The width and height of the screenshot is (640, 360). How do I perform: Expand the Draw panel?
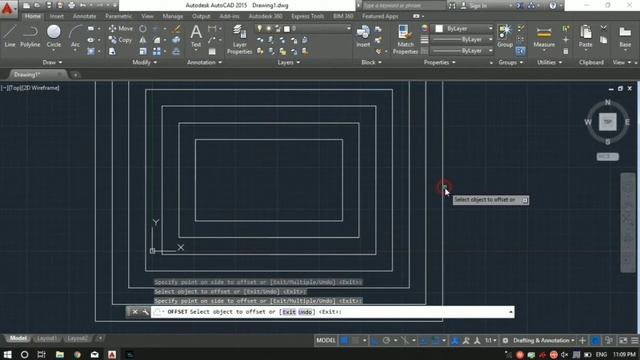52,62
